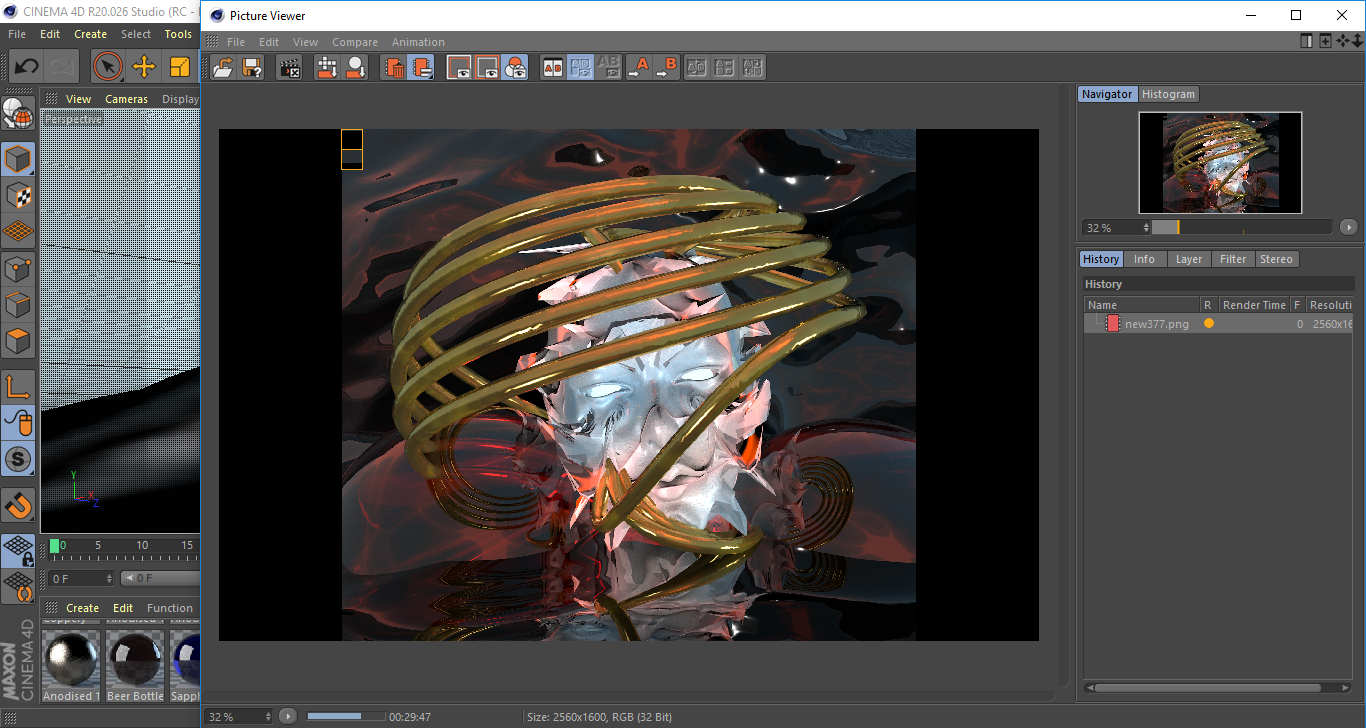This screenshot has height=728, width=1366.
Task: Adjust the Navigator zoom slider
Action: tap(1241, 227)
